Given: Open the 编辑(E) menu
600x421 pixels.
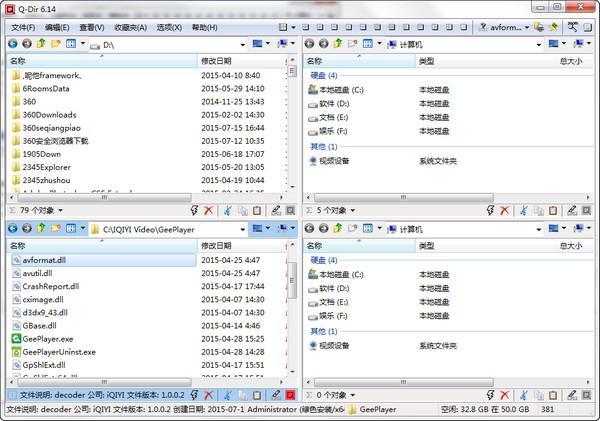Looking at the screenshot, I should 57,28.
